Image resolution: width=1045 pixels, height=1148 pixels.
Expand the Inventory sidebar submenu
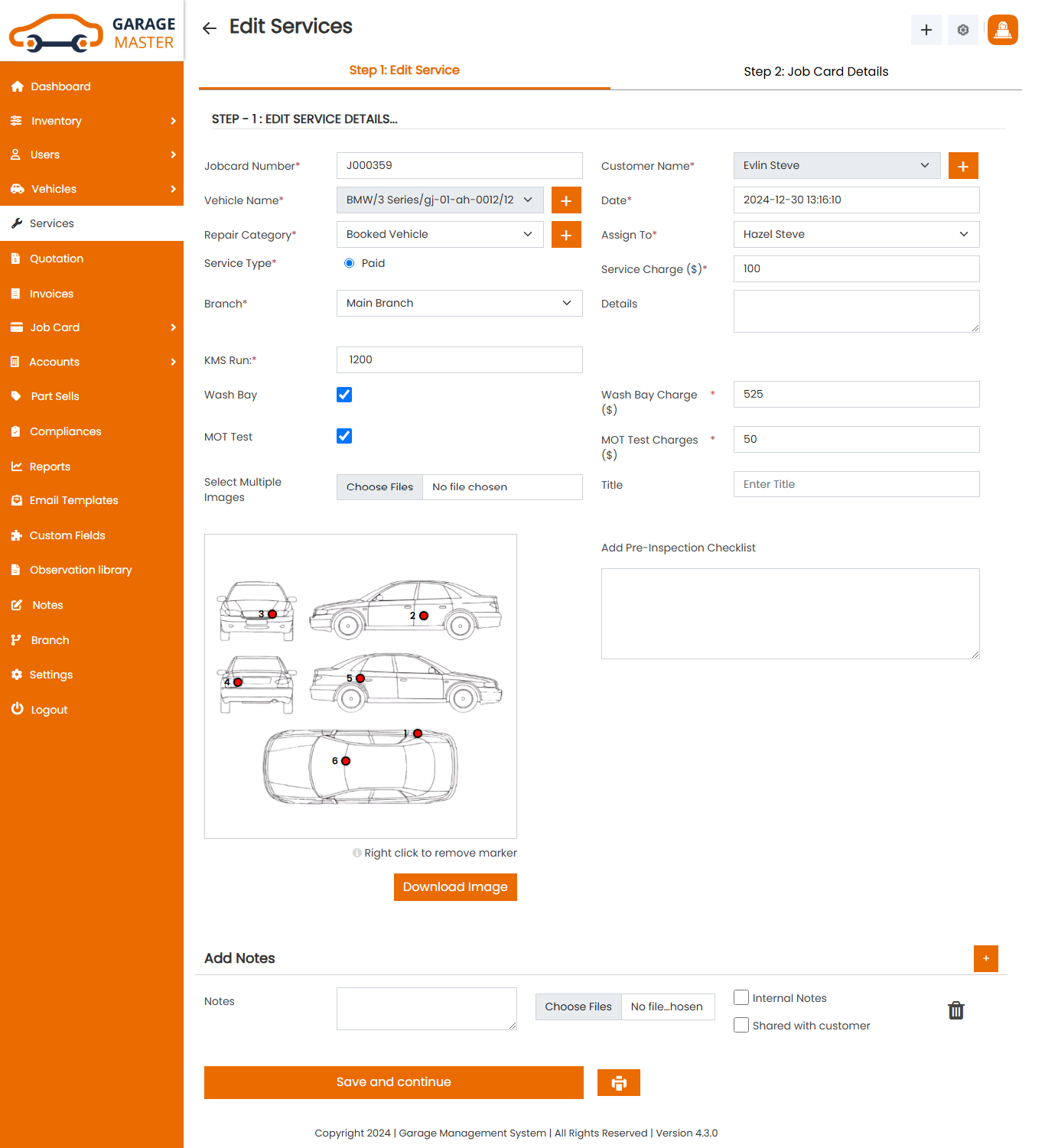pyautogui.click(x=92, y=121)
